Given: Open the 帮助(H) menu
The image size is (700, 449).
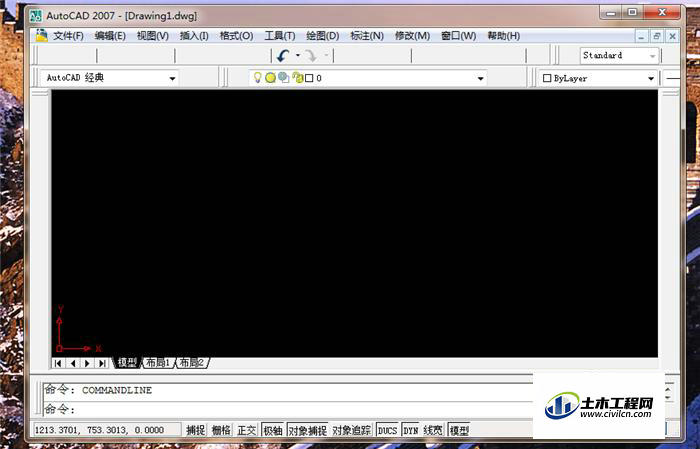Looking at the screenshot, I should pyautogui.click(x=504, y=36).
